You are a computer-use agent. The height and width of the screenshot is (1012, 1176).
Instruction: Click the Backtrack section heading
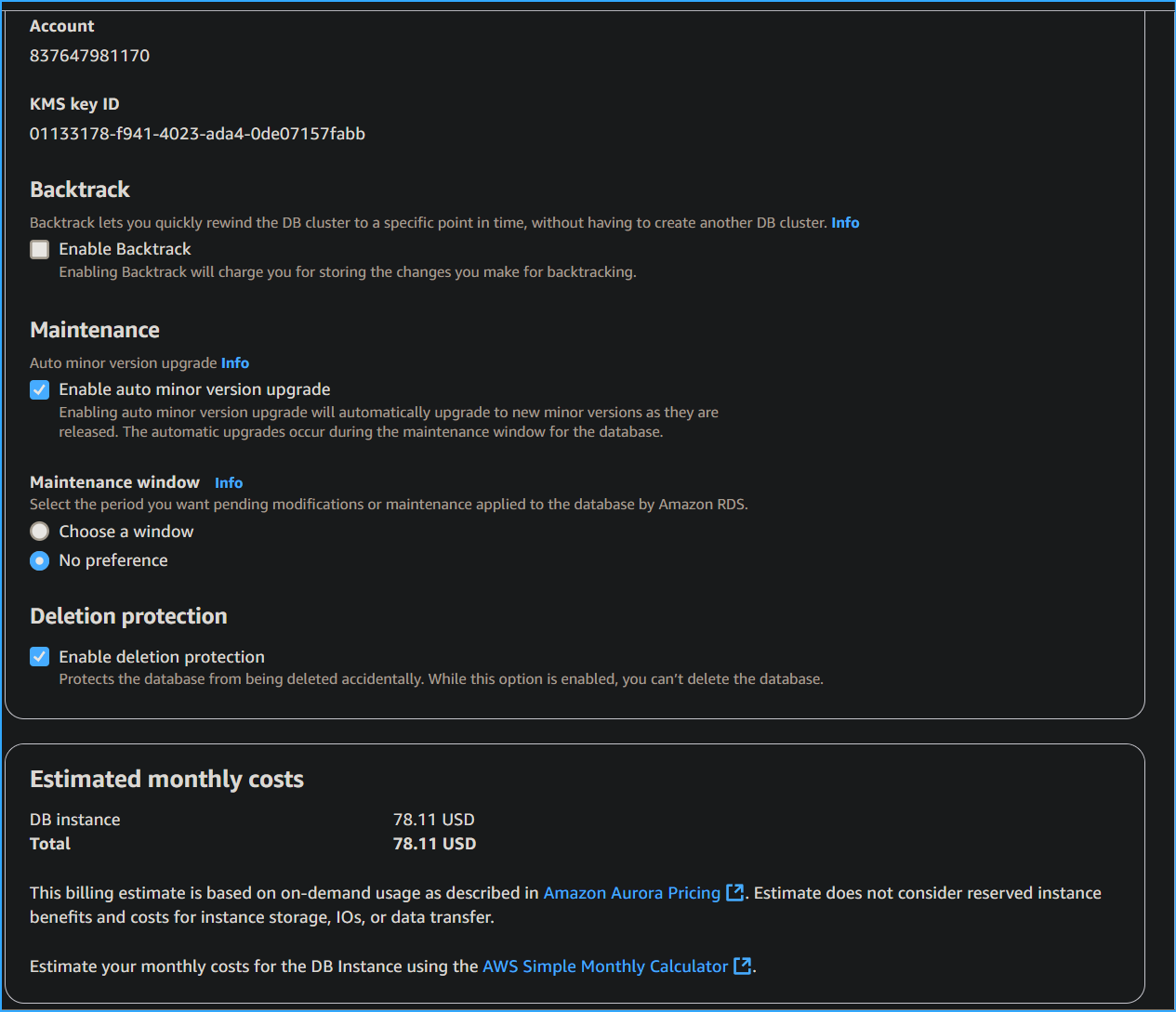pos(79,189)
